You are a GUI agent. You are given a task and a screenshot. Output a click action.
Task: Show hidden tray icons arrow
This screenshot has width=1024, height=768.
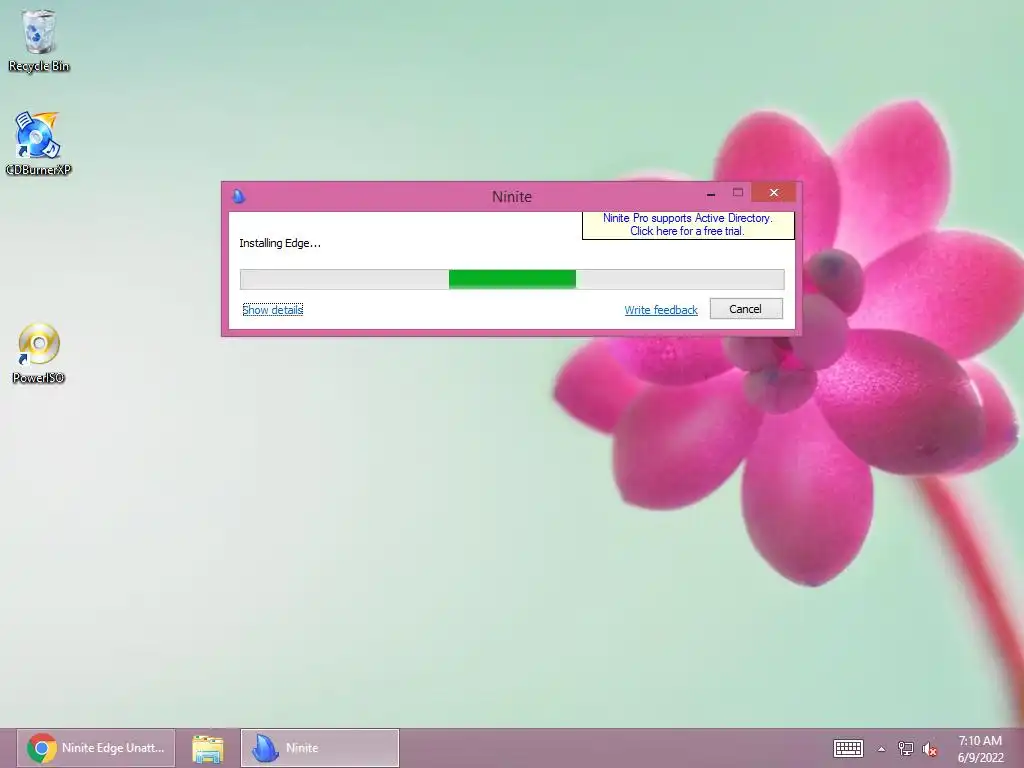pyautogui.click(x=882, y=749)
